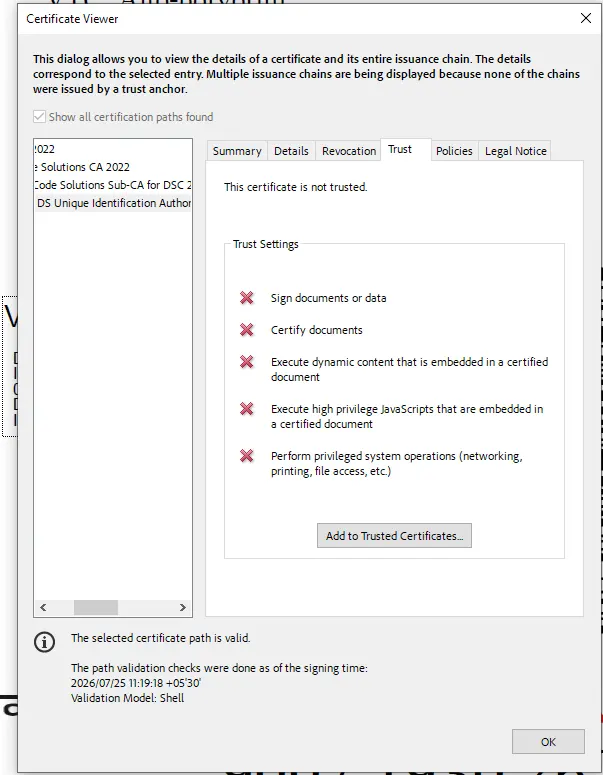Click the signing time '2026/07/25 11:19:18 +05'30'' text
This screenshot has width=603, height=775.
click(x=135, y=683)
